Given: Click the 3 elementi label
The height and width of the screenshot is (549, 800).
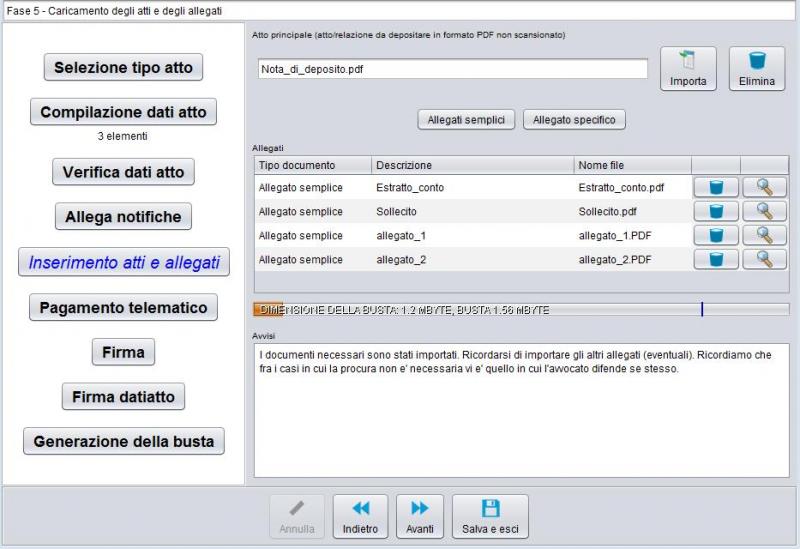Looking at the screenshot, I should 122,136.
